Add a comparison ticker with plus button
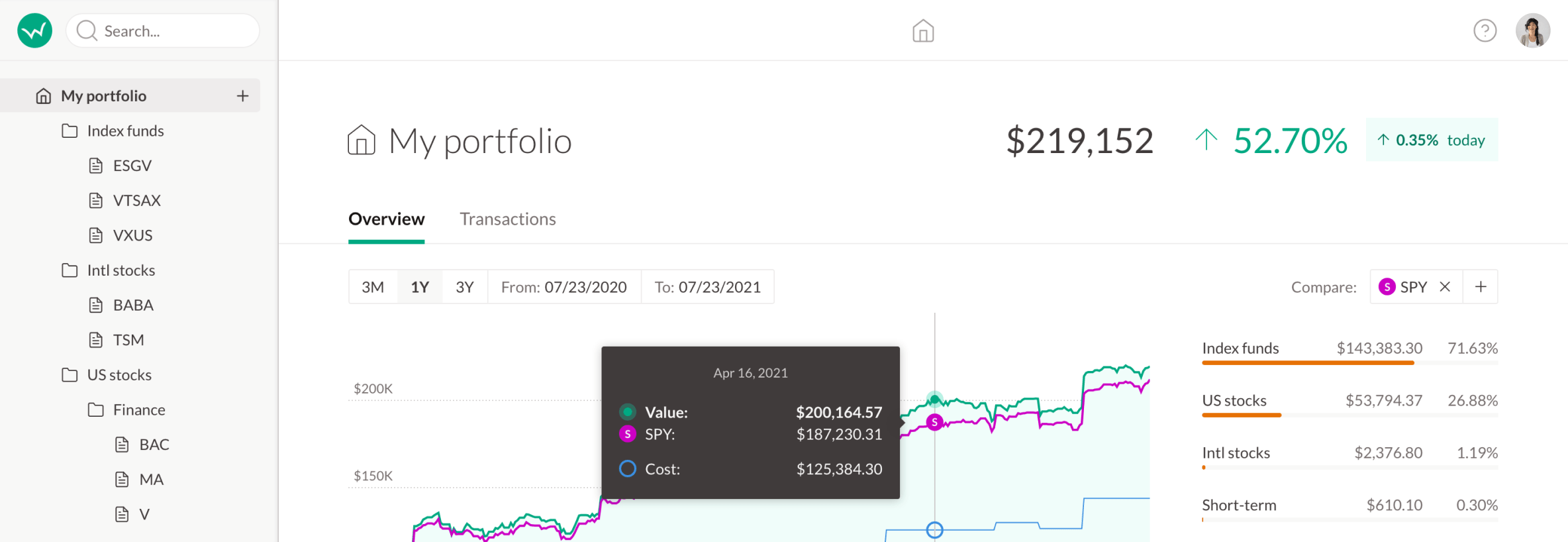Viewport: 1568px width, 542px height. point(1481,287)
